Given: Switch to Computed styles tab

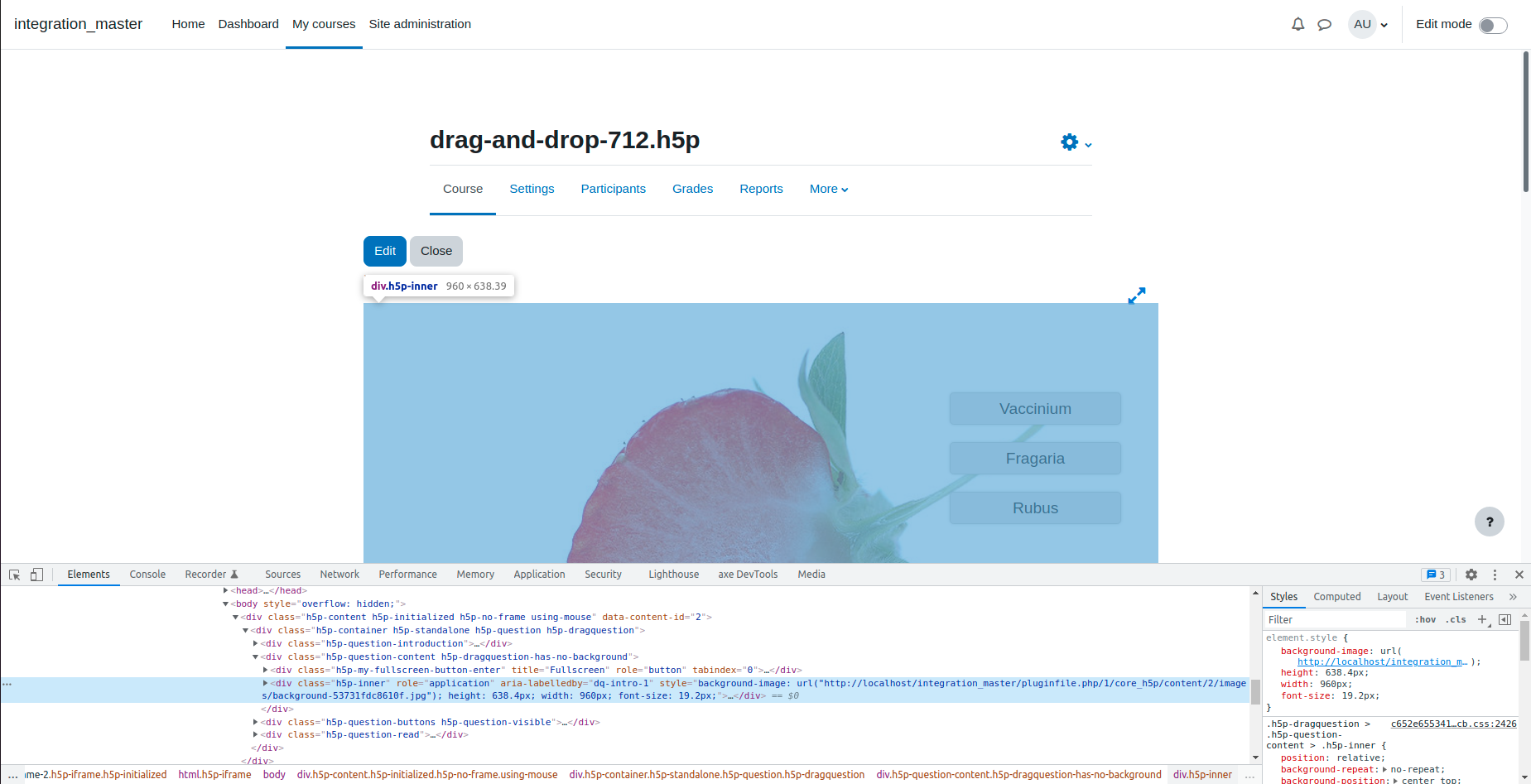Looking at the screenshot, I should (x=1337, y=597).
